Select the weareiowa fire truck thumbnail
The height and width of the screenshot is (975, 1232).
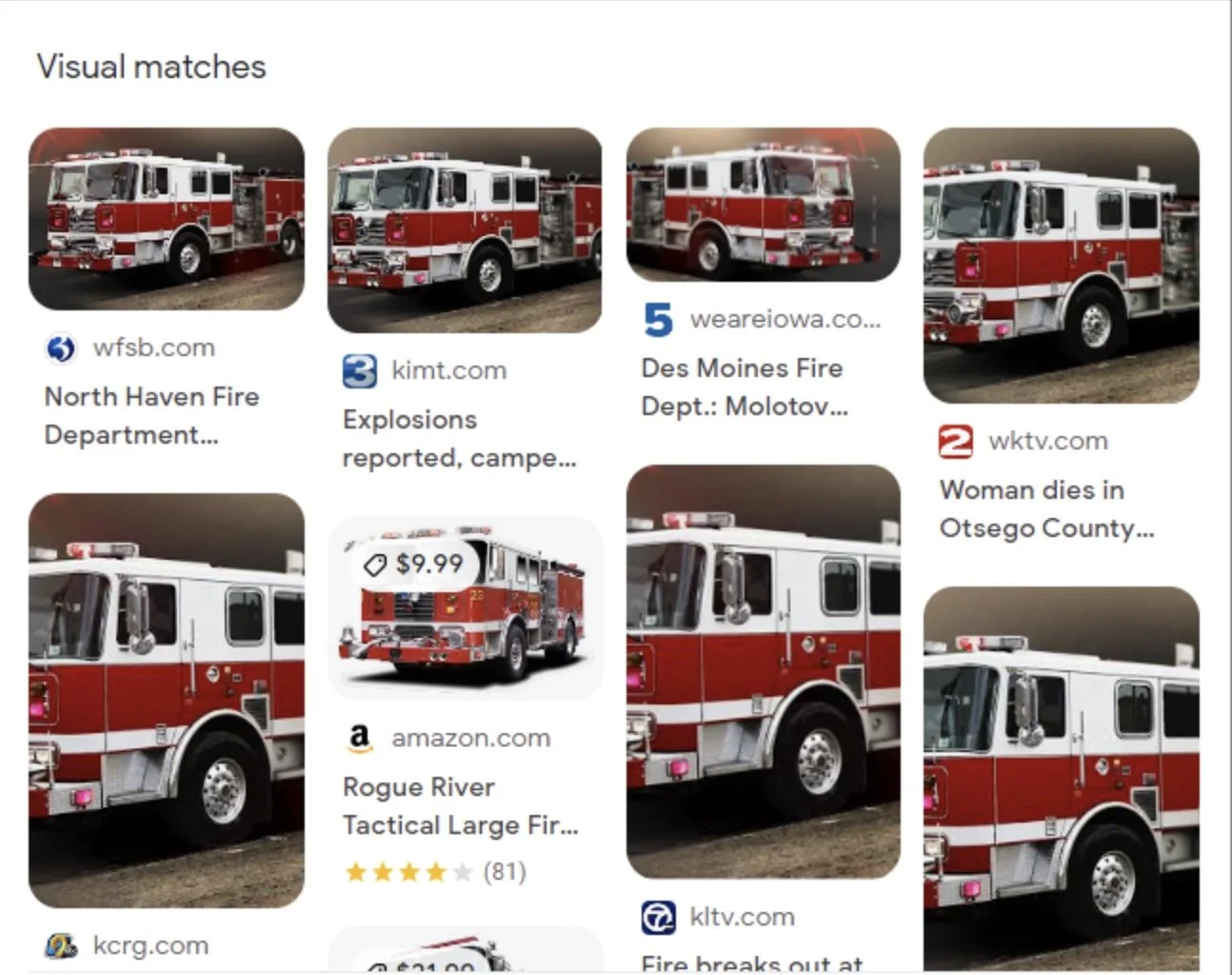click(764, 205)
